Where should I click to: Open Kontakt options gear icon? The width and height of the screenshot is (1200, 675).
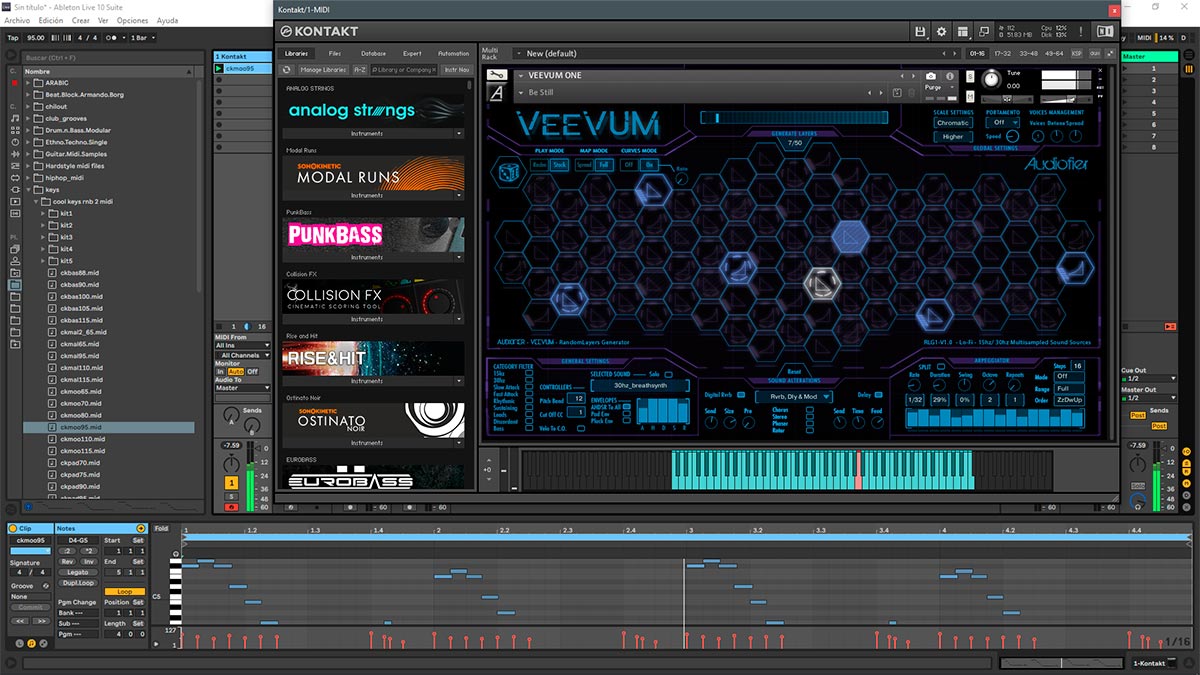click(x=941, y=32)
